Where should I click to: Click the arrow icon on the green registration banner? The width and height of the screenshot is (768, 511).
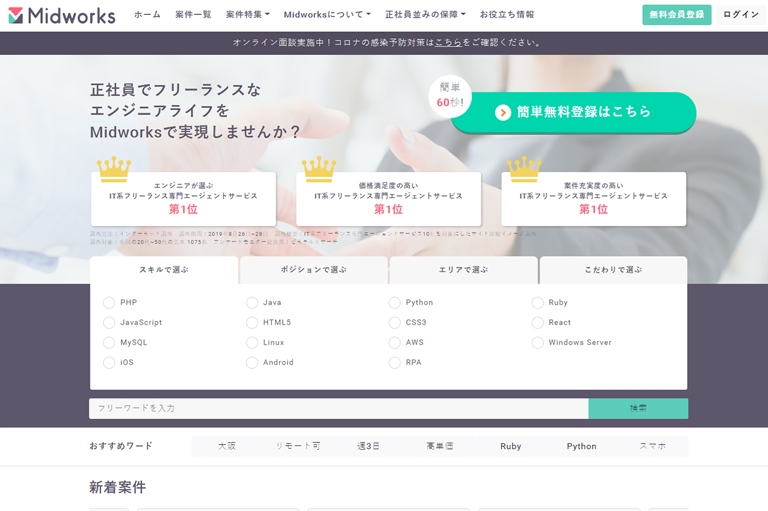tap(503, 112)
